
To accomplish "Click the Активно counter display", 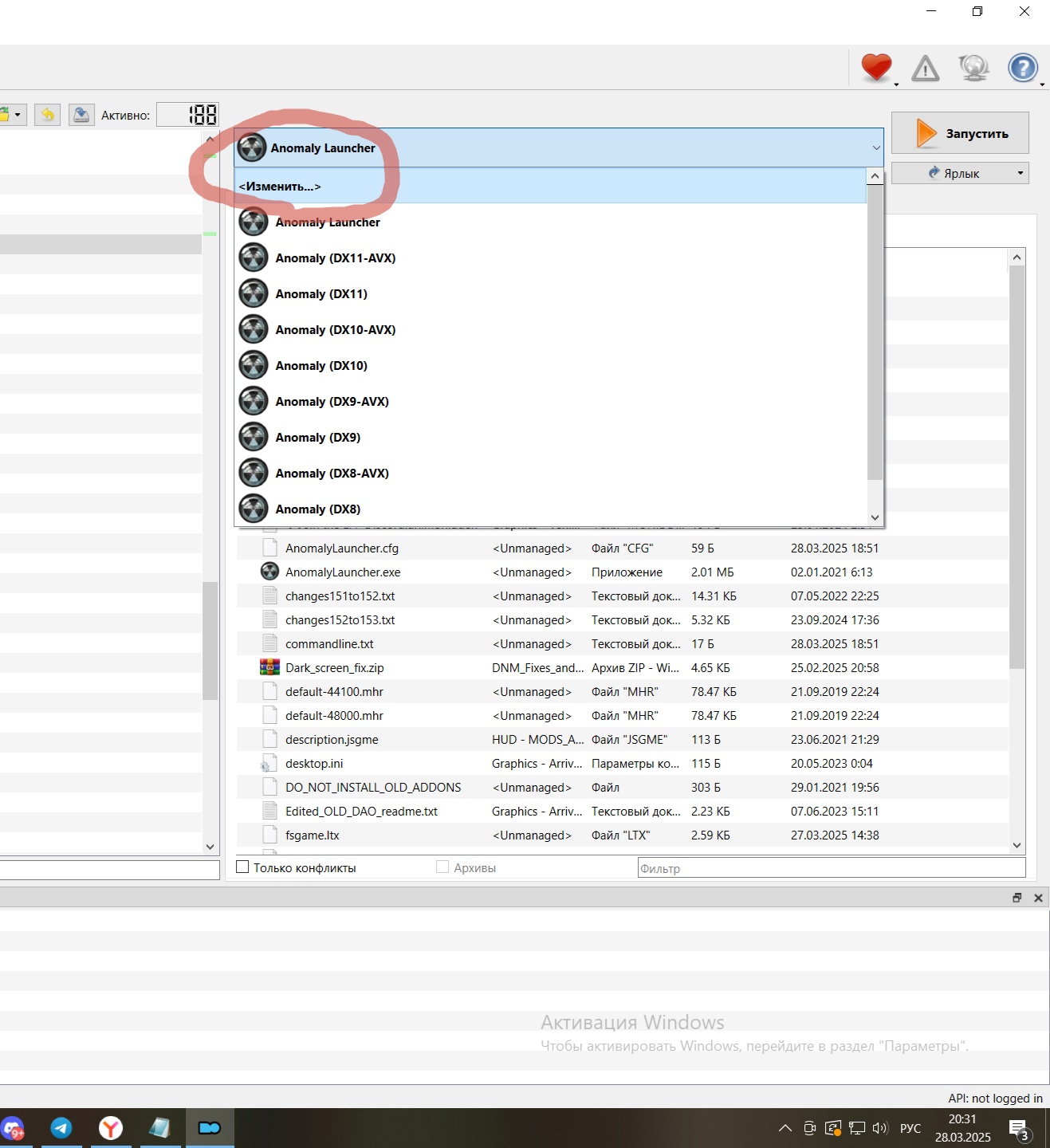I will click(x=187, y=115).
